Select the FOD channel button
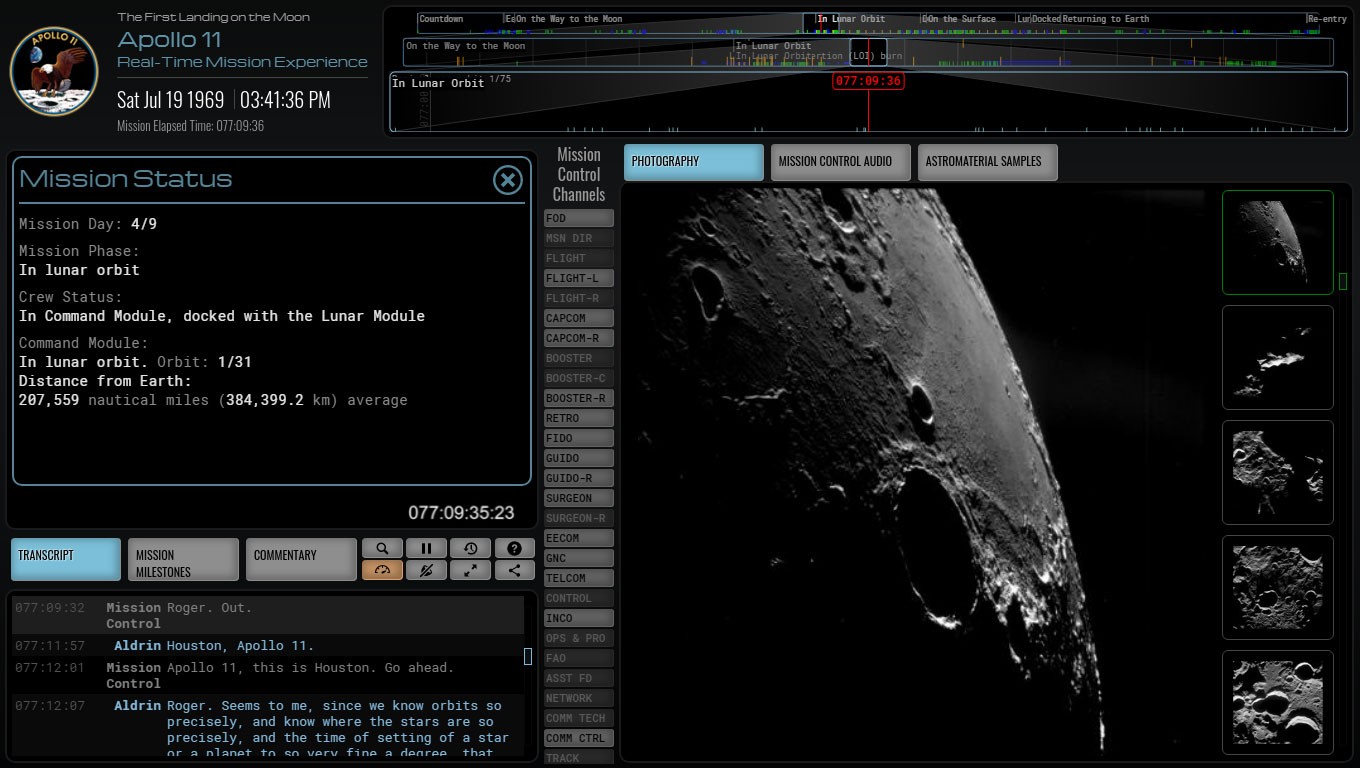Screen dimensions: 1360x768 click(x=579, y=218)
